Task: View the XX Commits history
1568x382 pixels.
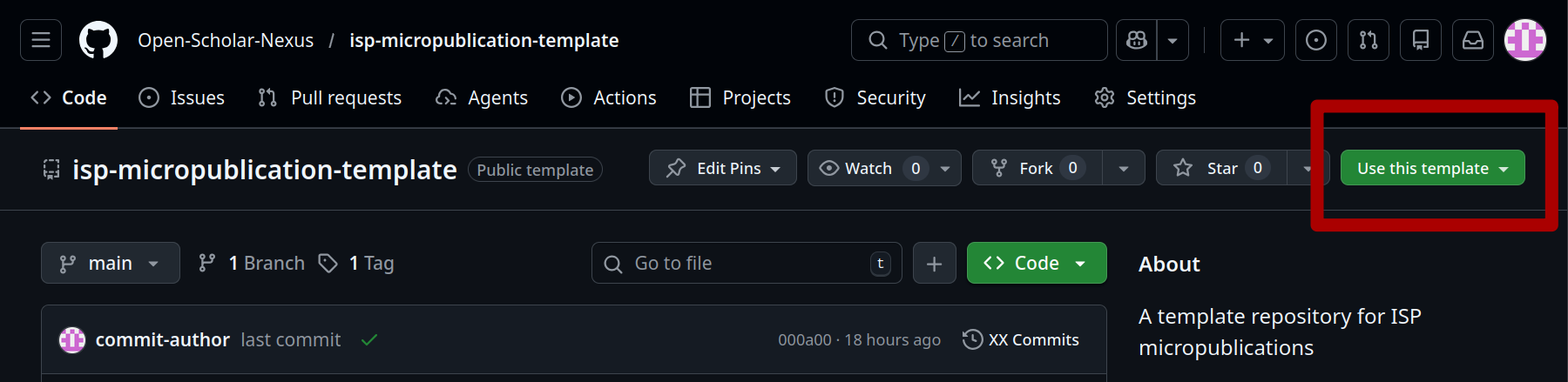Action: pos(1021,339)
